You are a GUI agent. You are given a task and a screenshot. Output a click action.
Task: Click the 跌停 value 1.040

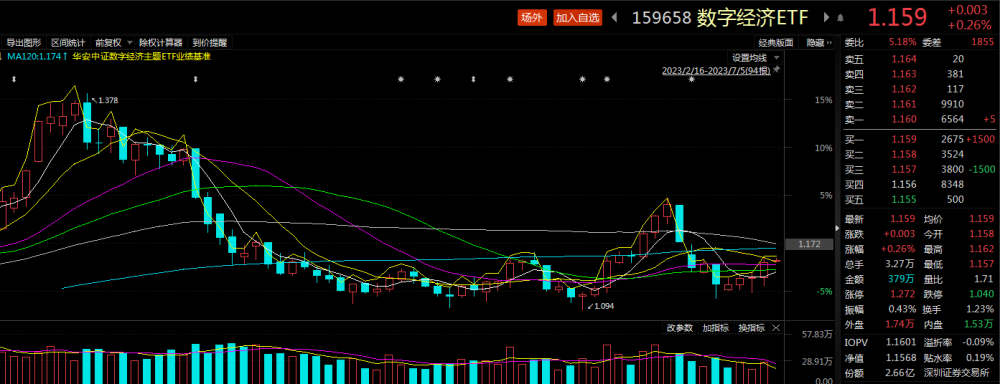(x=981, y=295)
